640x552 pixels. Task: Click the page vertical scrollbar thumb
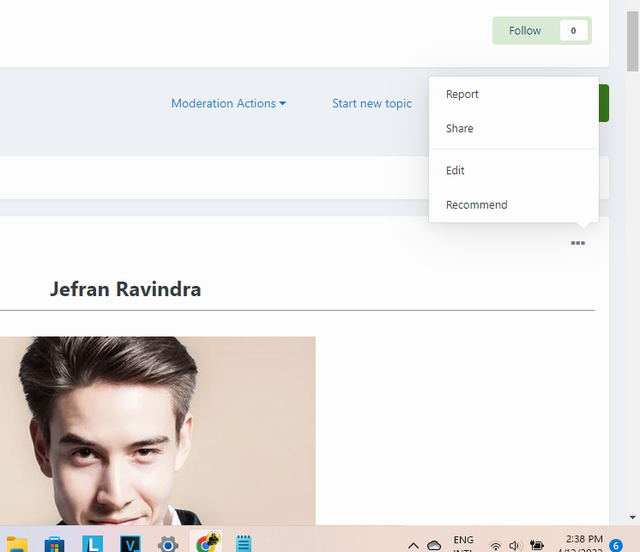pyautogui.click(x=633, y=41)
